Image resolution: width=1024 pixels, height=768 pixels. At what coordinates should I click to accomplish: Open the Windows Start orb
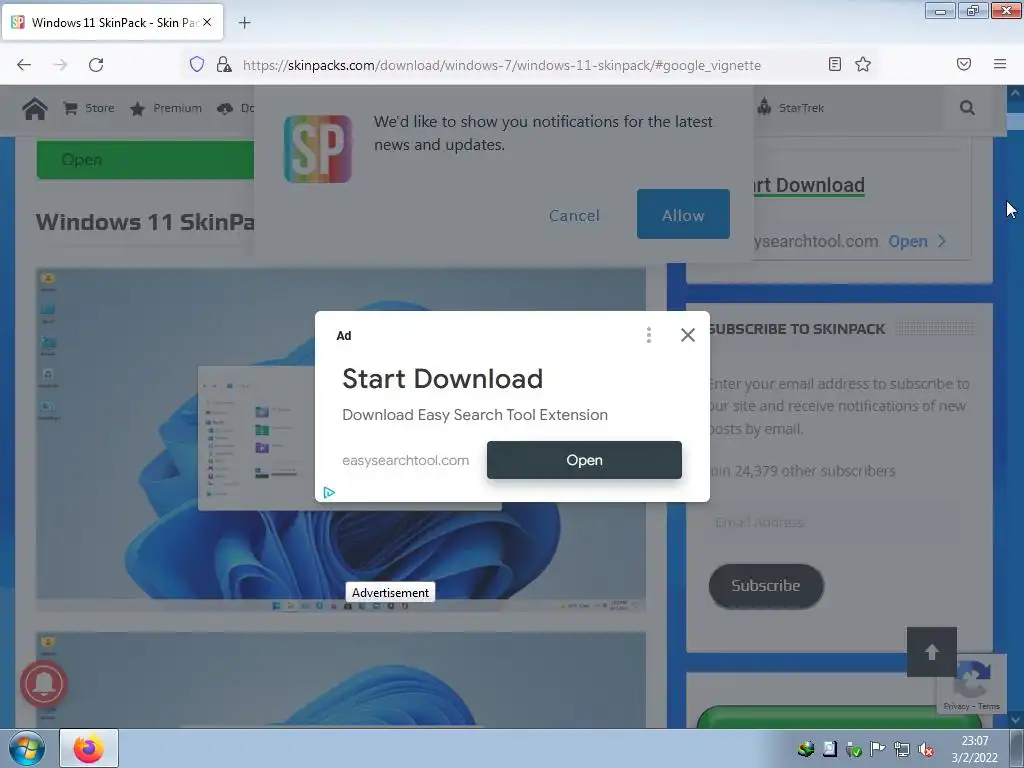click(x=27, y=748)
